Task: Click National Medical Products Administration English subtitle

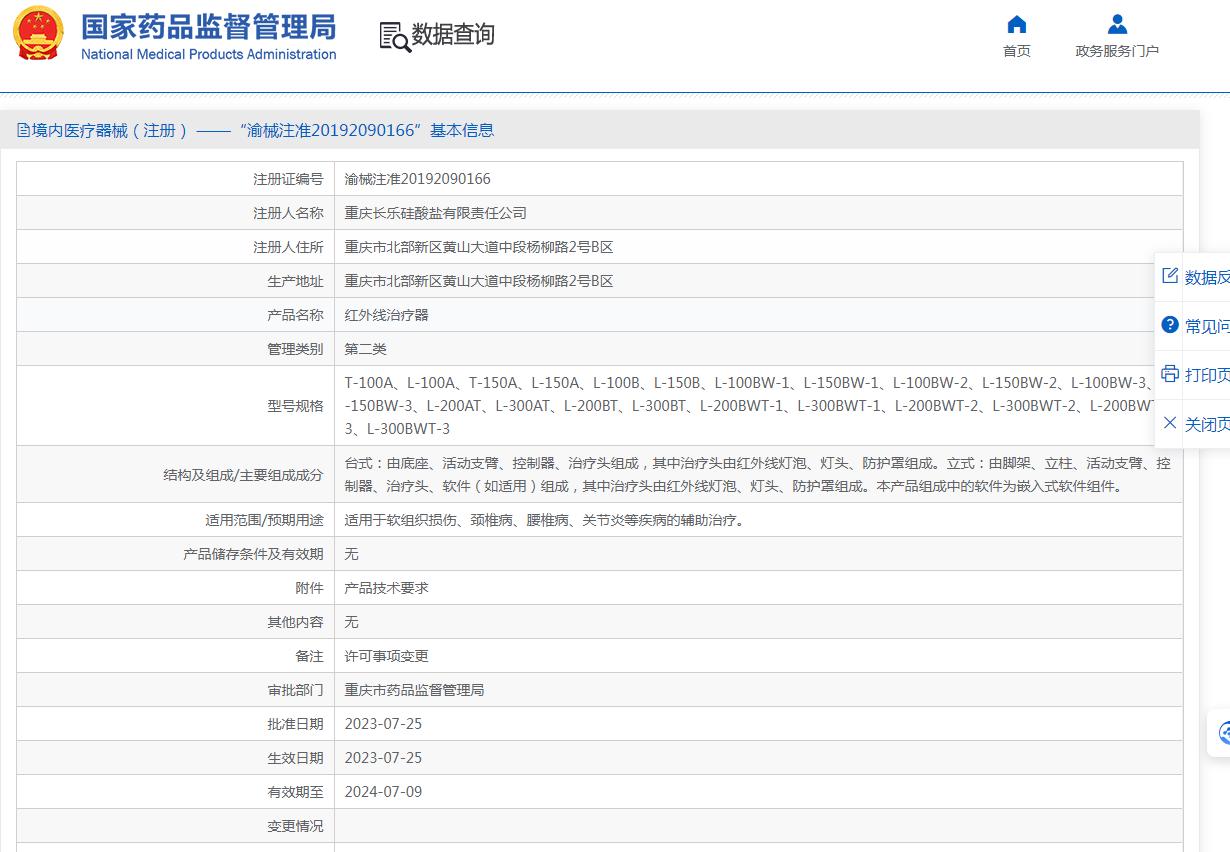Action: (x=208, y=54)
